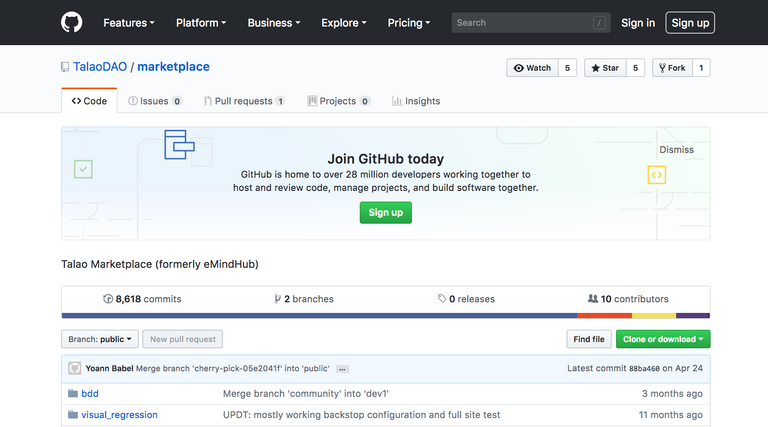Click the orange-red language bar segment

(604, 316)
